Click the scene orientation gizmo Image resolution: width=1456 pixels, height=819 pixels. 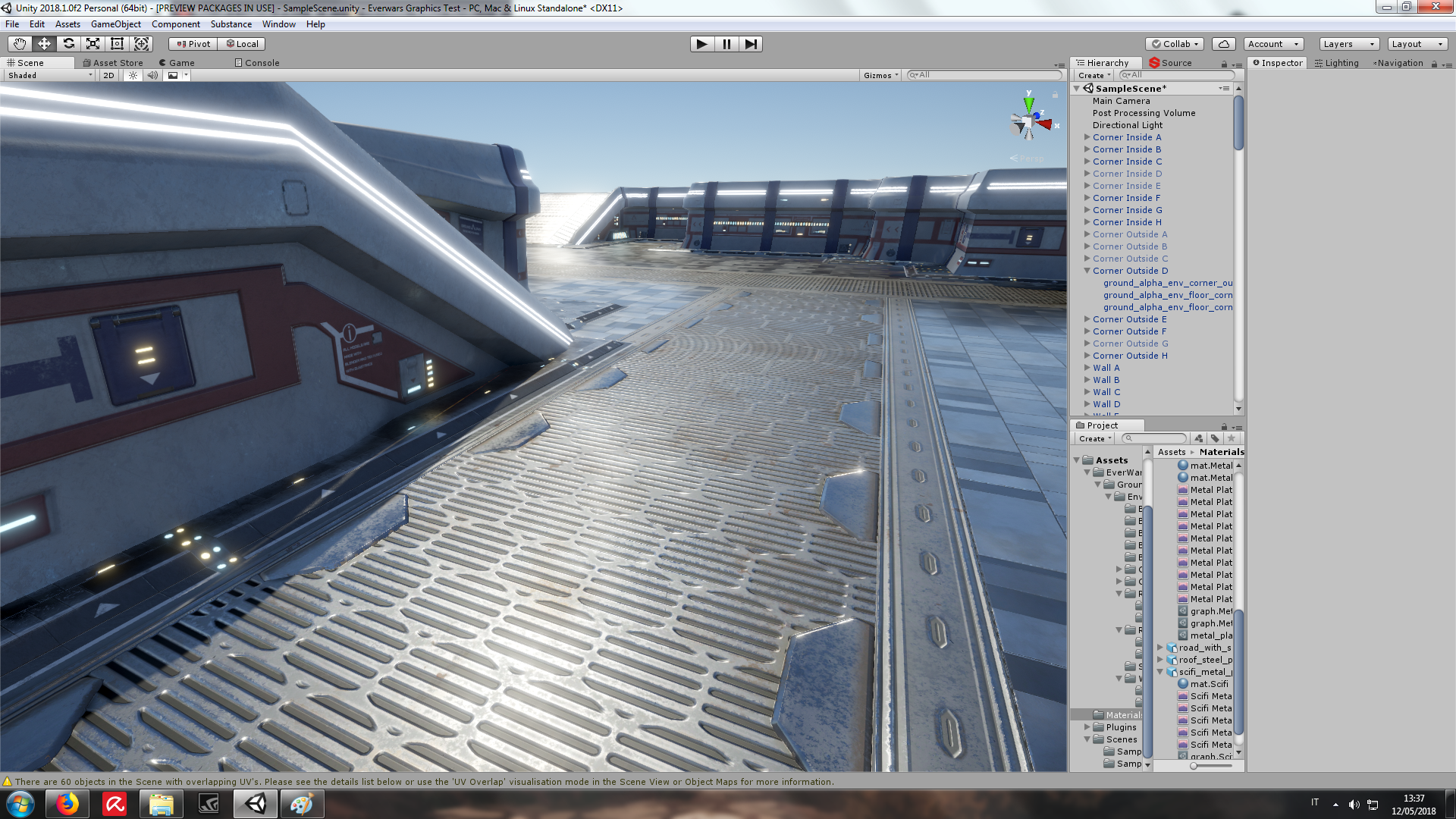[x=1029, y=121]
